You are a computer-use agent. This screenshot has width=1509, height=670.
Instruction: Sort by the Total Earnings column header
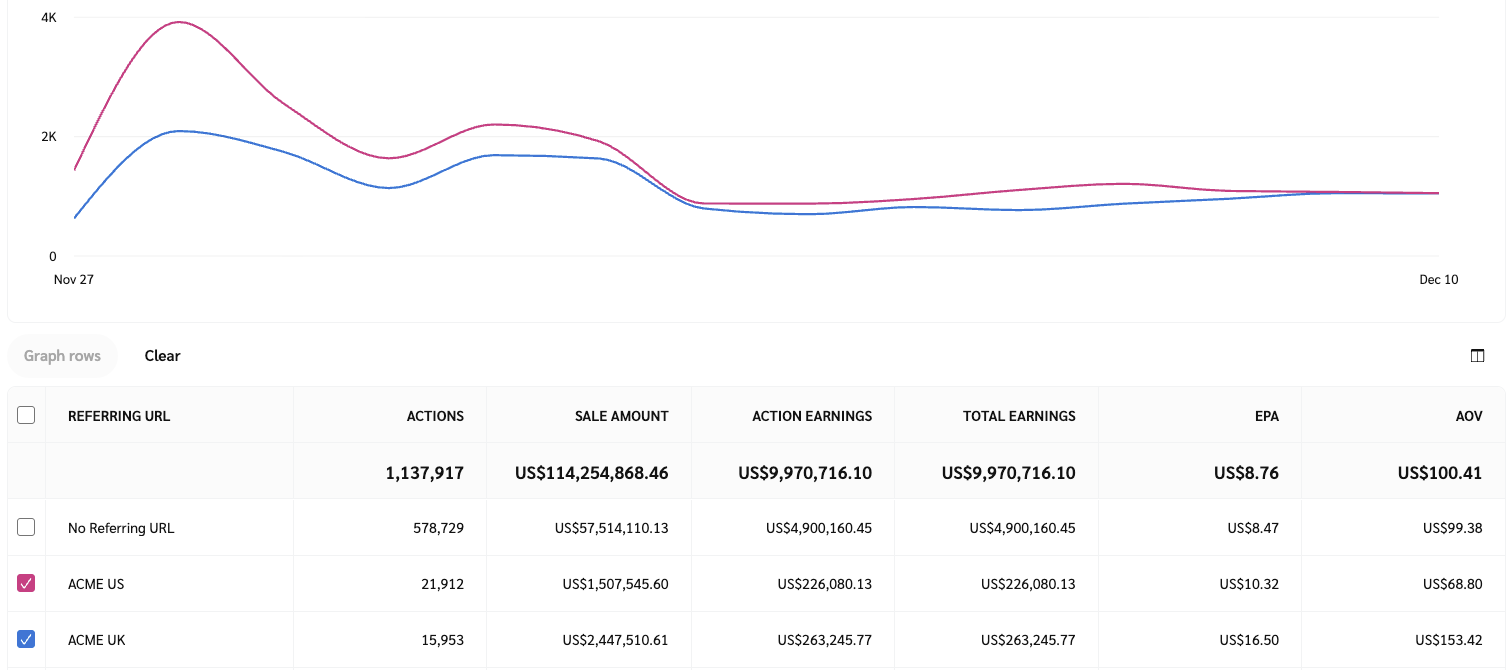pos(1019,416)
